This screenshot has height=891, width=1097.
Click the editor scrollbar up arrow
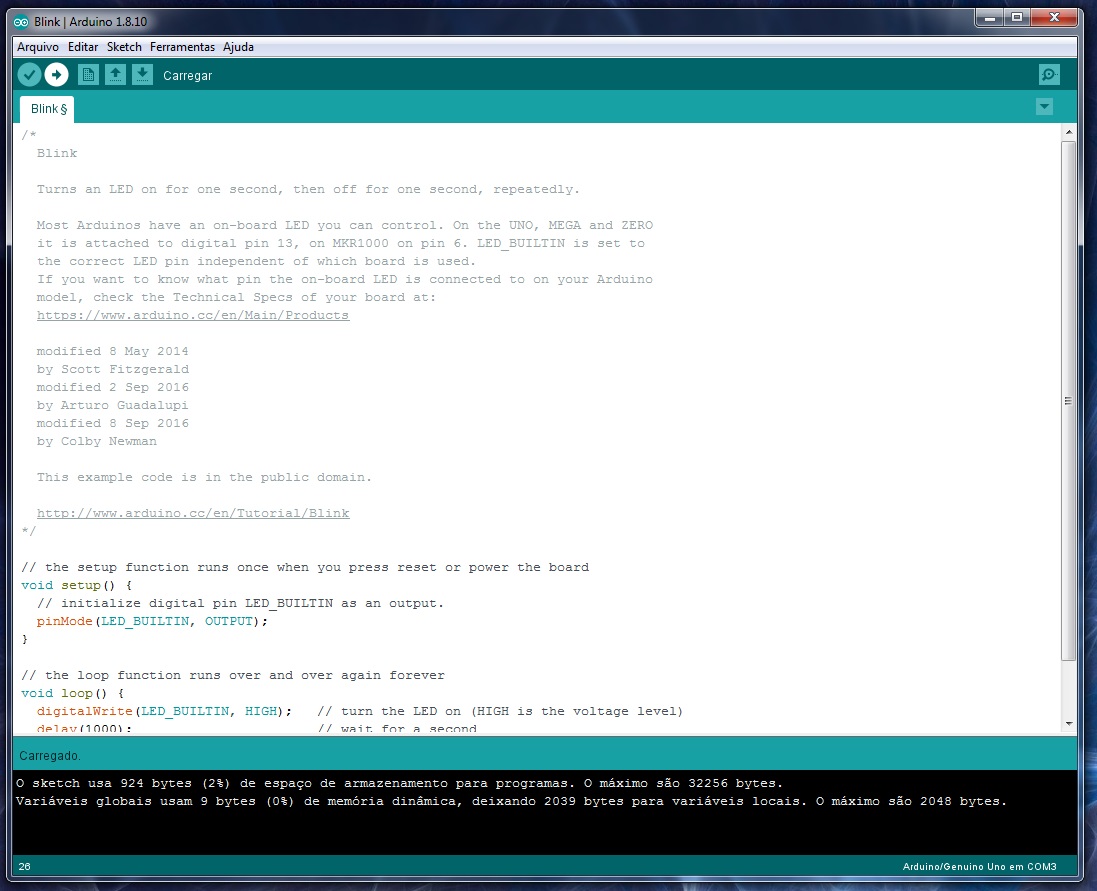[x=1068, y=132]
